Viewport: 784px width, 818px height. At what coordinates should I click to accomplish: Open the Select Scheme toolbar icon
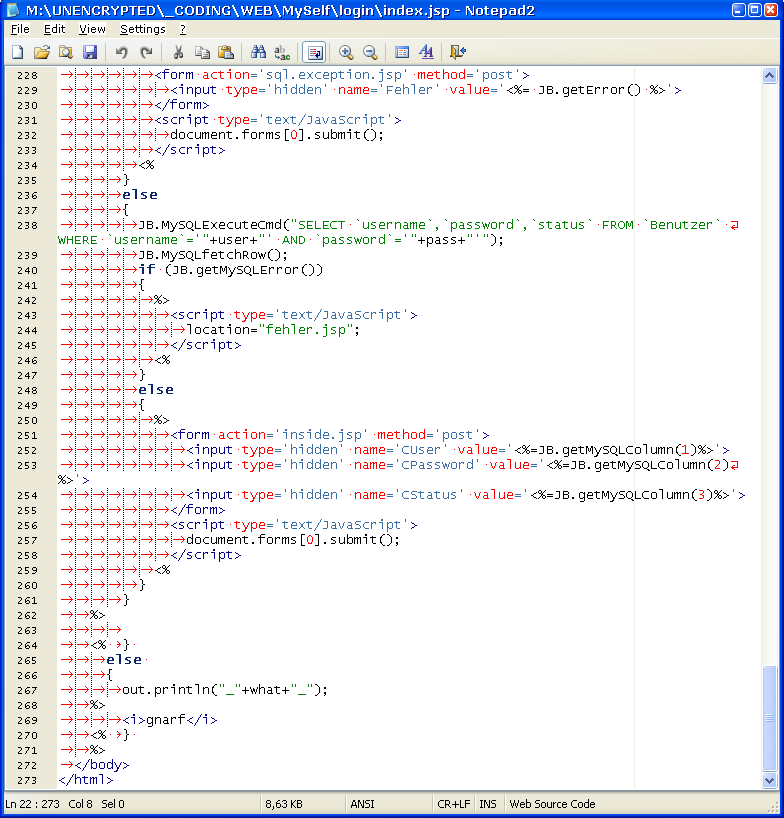pos(402,52)
